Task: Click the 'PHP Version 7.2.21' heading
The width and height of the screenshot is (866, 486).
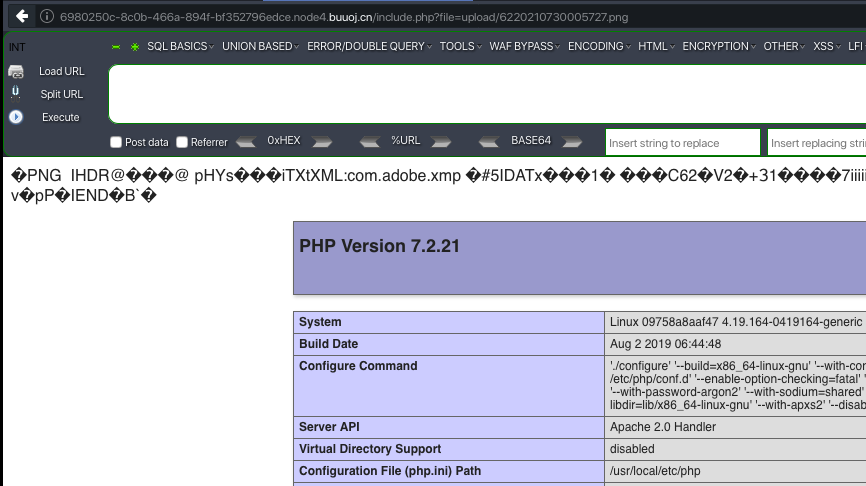Action: [379, 246]
